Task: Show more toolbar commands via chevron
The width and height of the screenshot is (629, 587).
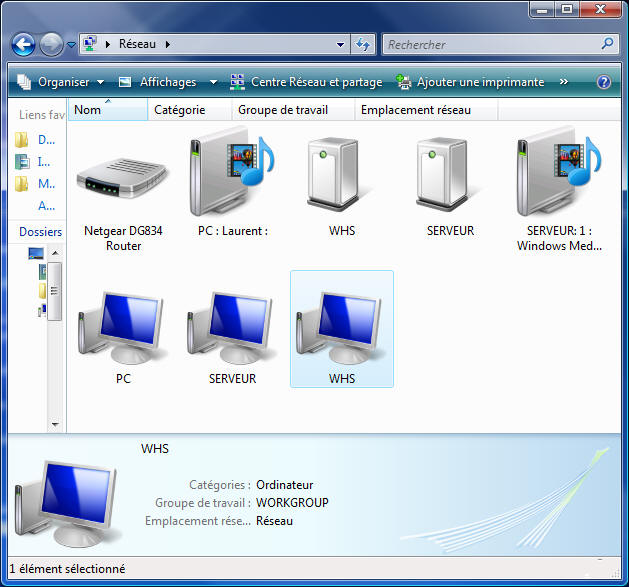Action: click(x=564, y=82)
